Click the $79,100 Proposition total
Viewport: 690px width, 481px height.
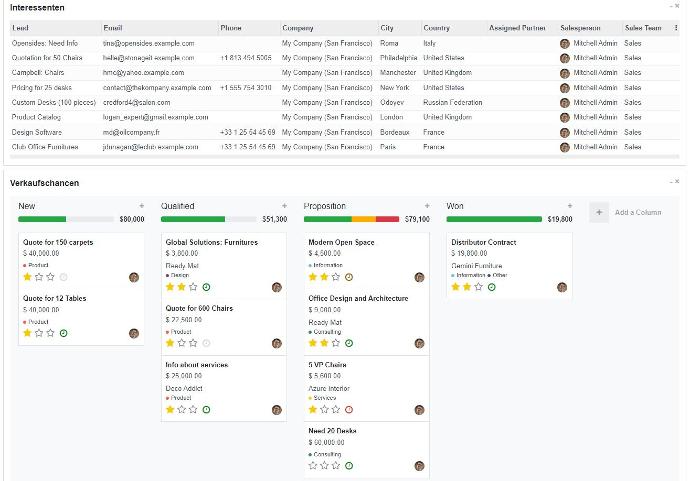(417, 219)
